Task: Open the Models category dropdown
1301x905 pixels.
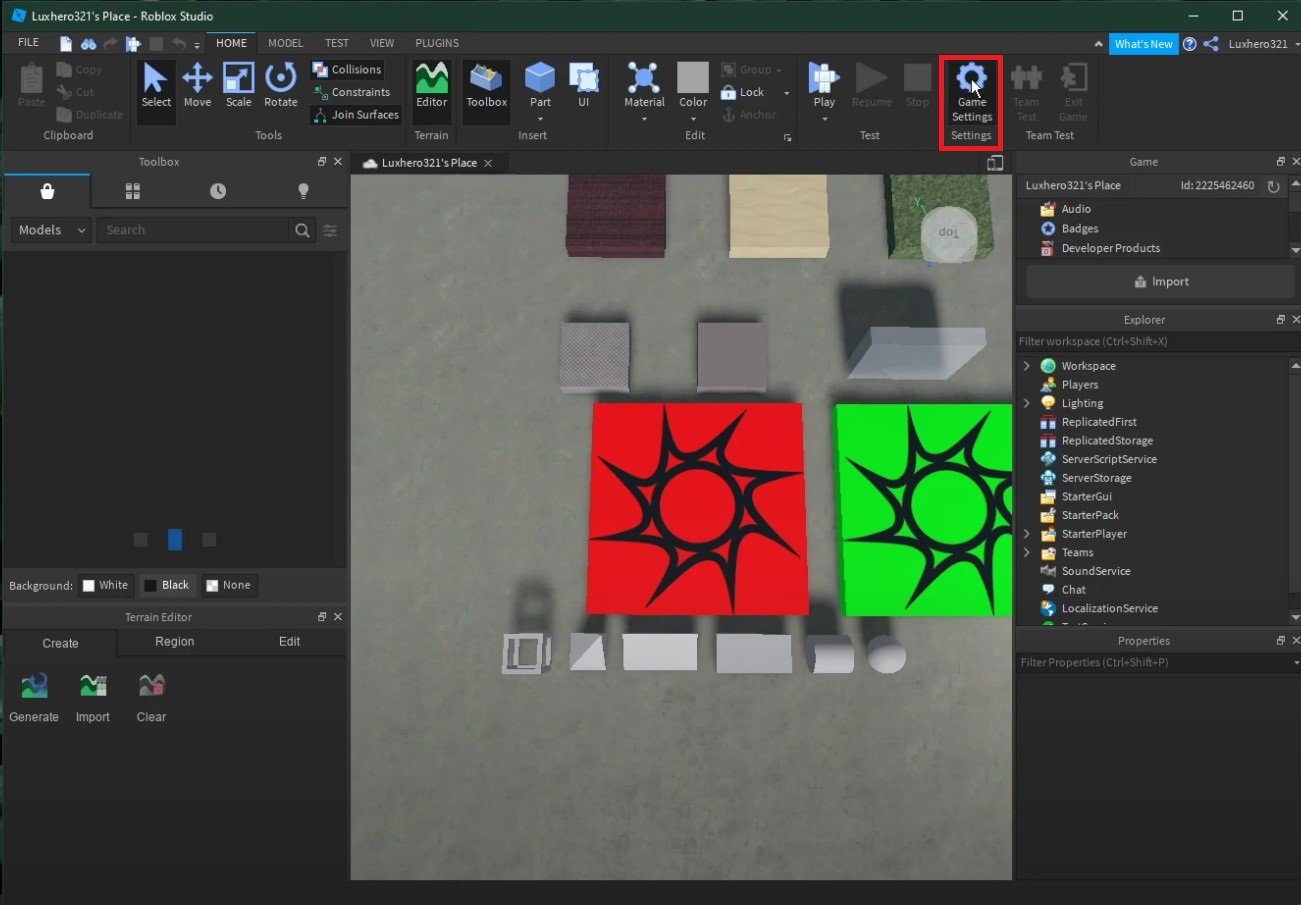Action: [x=51, y=230]
